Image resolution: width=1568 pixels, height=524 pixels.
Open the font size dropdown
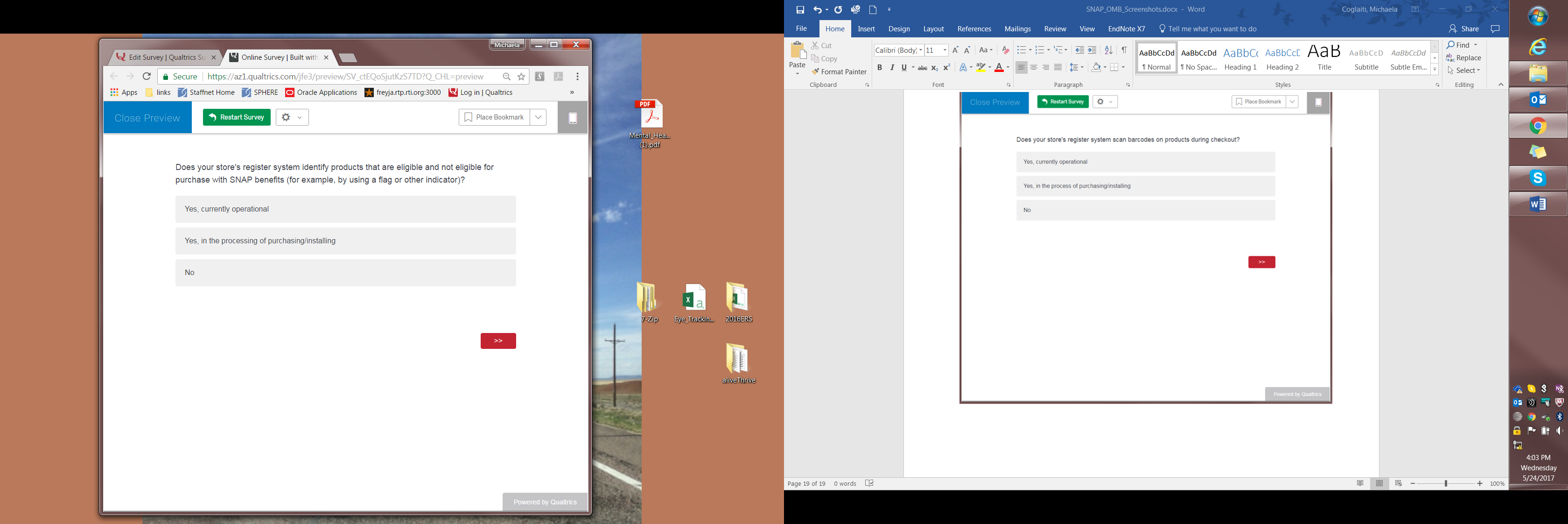pos(945,50)
